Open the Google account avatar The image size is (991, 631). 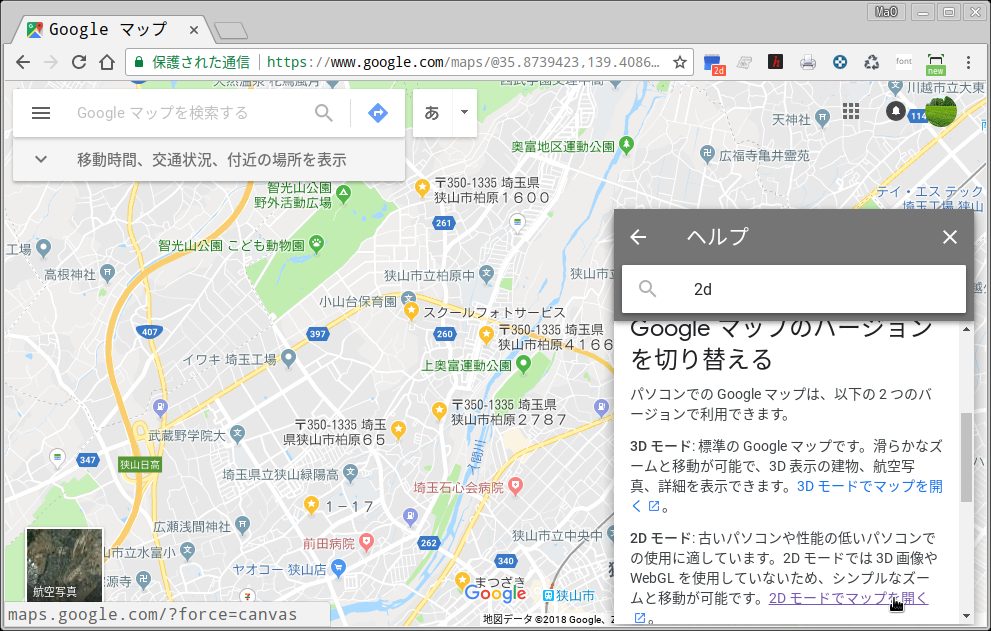(x=941, y=111)
